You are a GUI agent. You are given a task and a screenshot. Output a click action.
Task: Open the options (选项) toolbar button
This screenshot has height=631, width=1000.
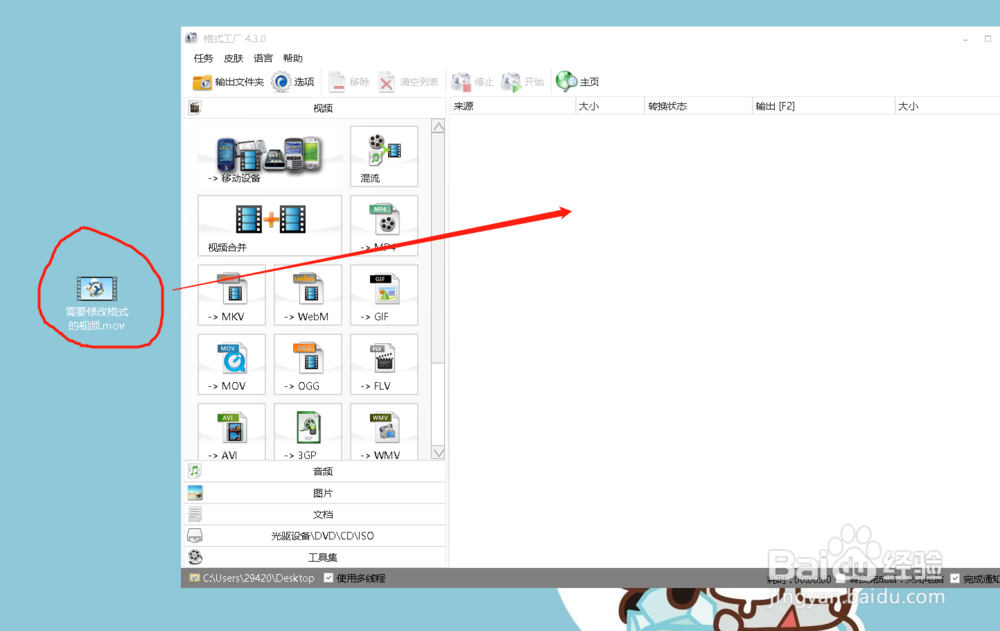[x=293, y=82]
